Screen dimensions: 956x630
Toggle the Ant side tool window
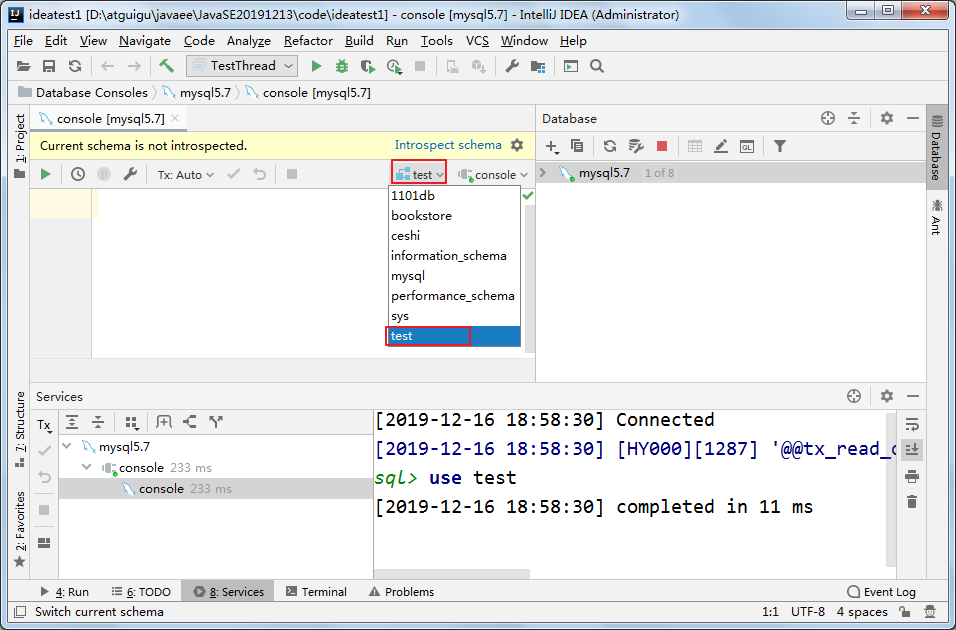click(x=936, y=217)
